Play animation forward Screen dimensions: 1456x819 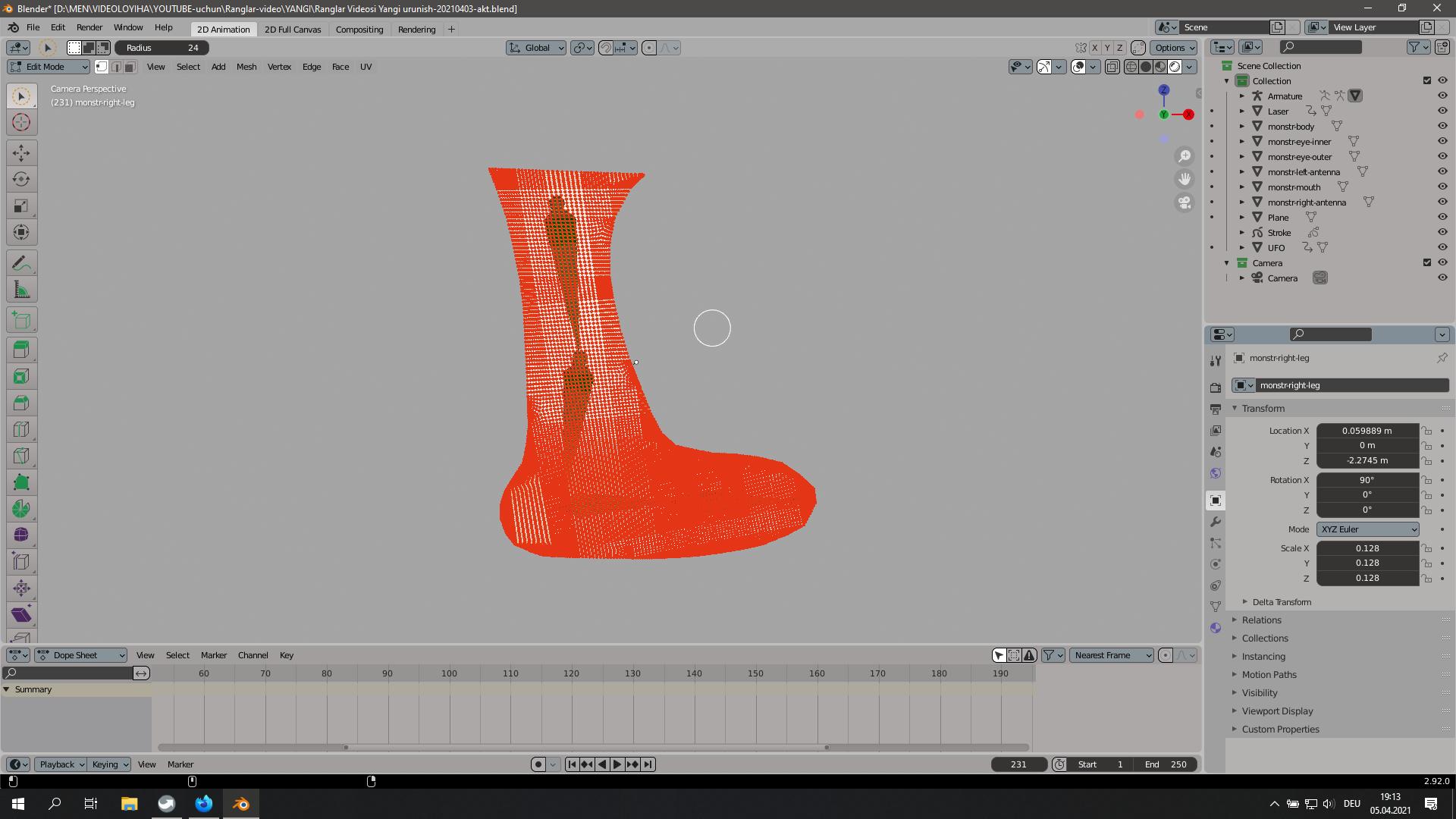(617, 764)
